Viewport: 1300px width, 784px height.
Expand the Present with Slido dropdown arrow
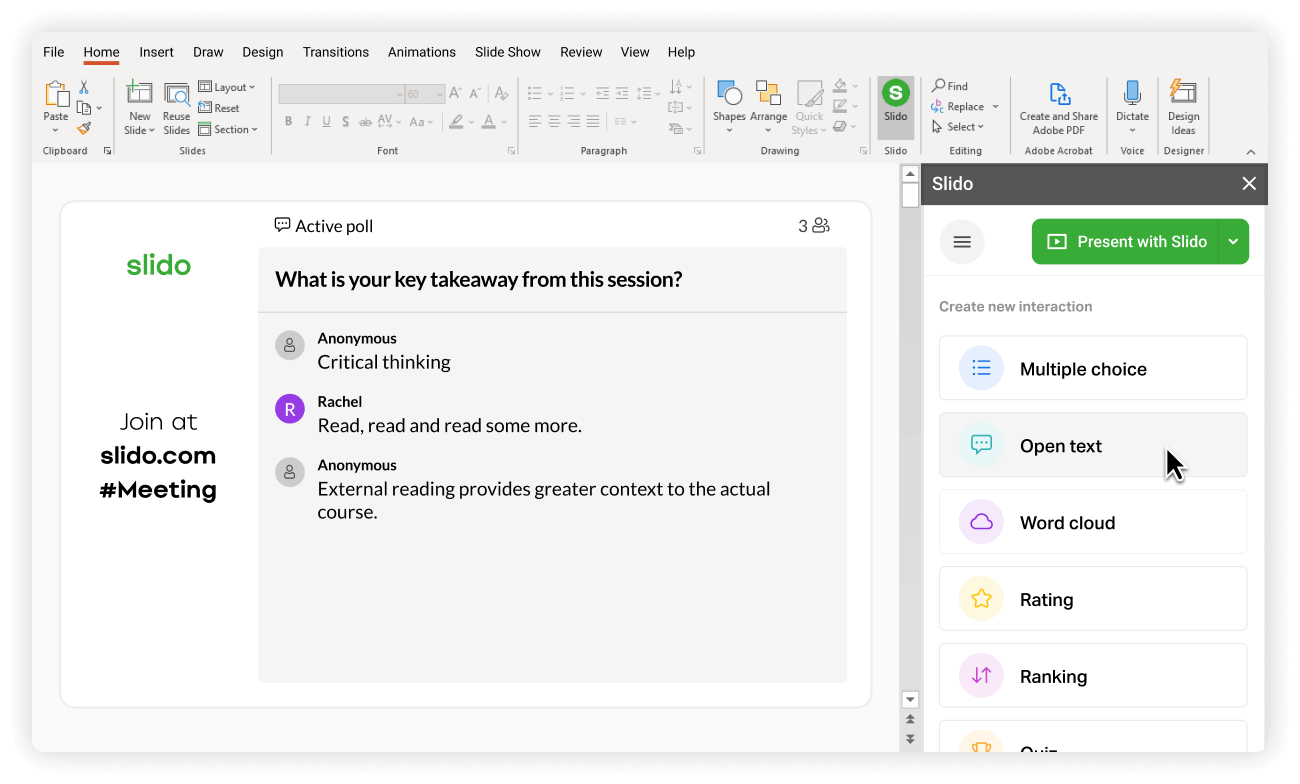point(1233,241)
